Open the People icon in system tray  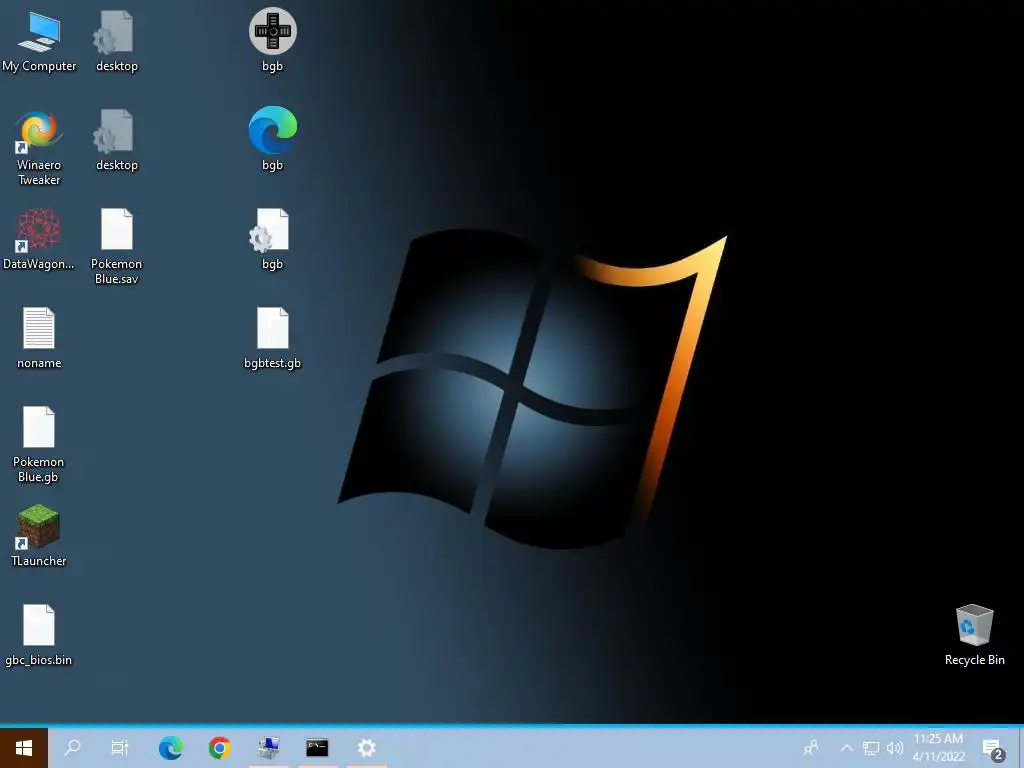click(811, 748)
